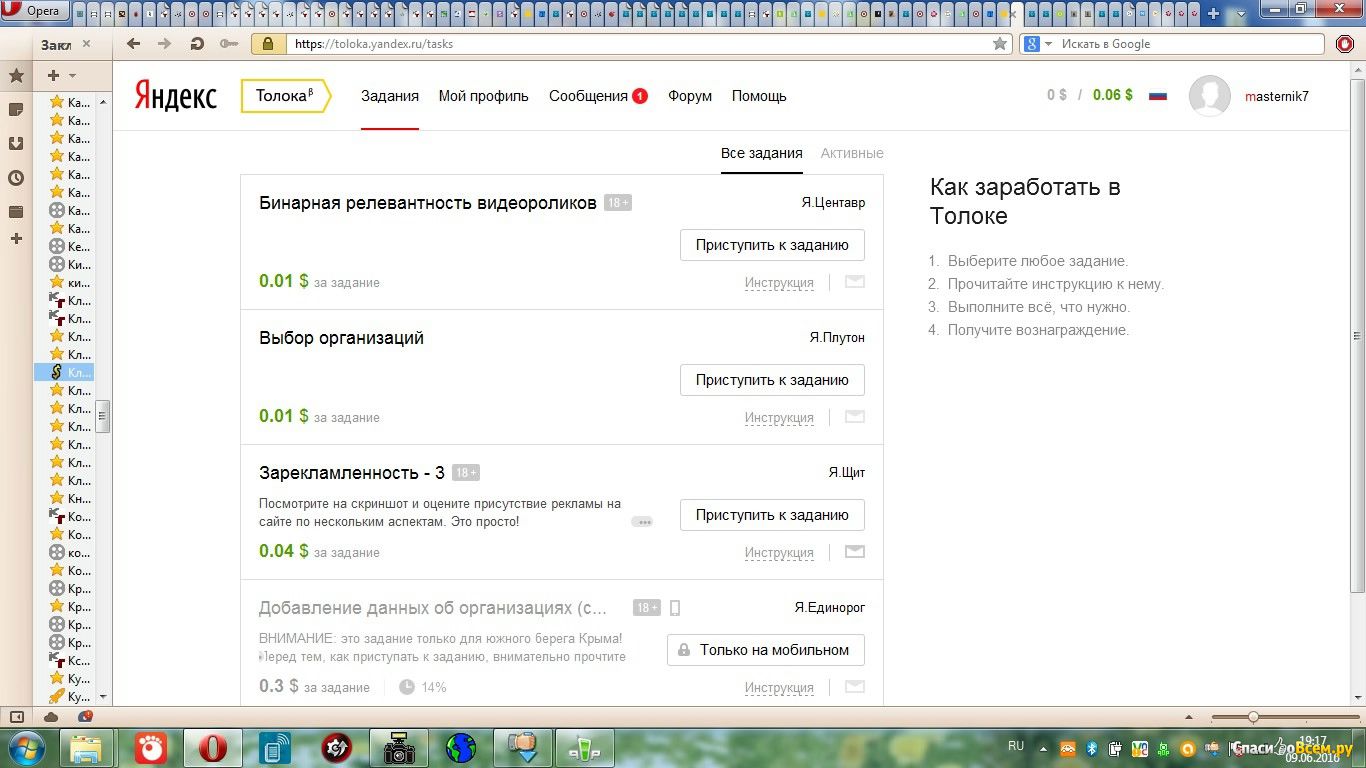Click the user avatar picture
Image resolution: width=1366 pixels, height=768 pixels.
tap(1210, 96)
